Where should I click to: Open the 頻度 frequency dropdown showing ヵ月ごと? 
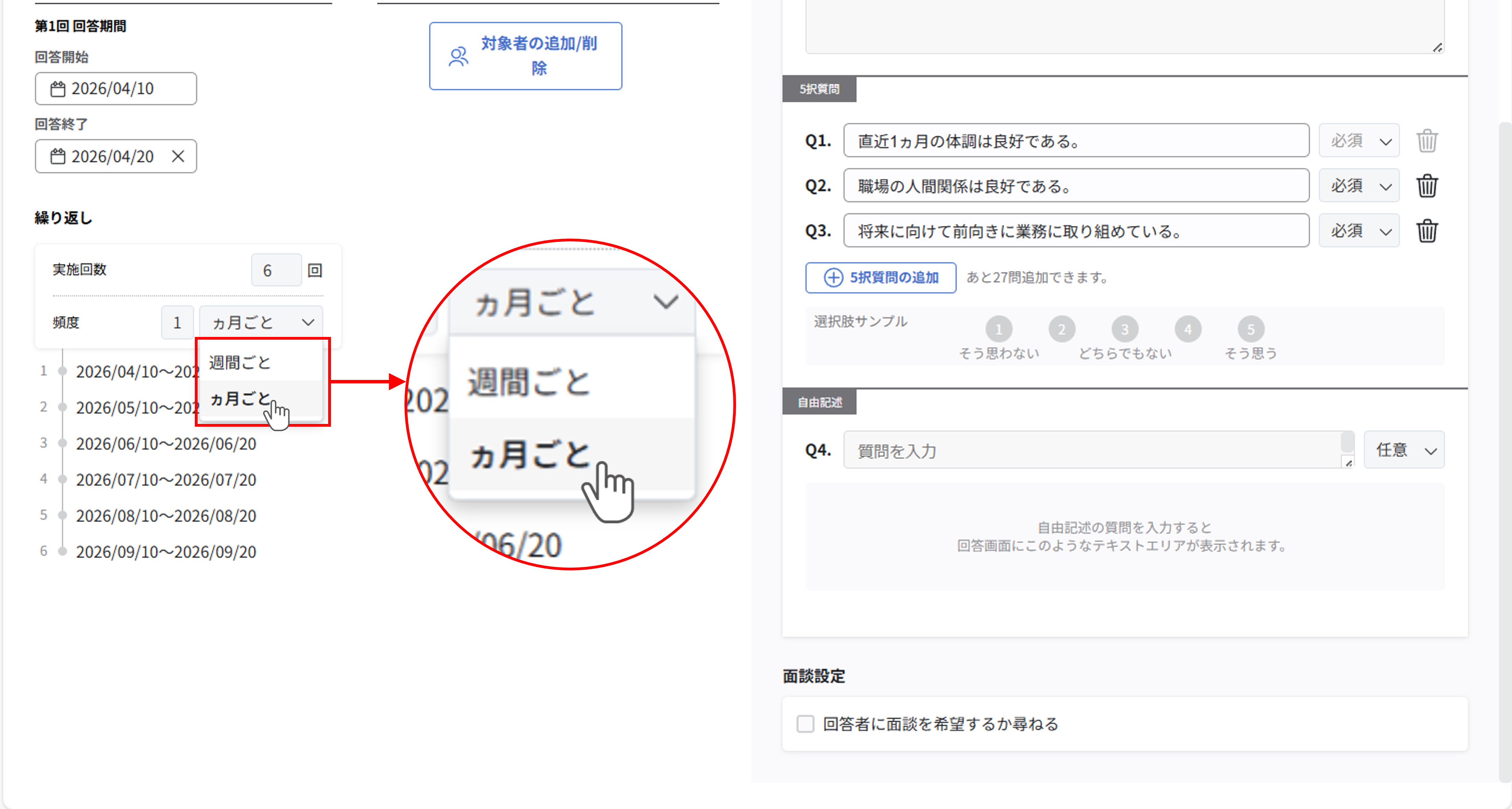[260, 322]
